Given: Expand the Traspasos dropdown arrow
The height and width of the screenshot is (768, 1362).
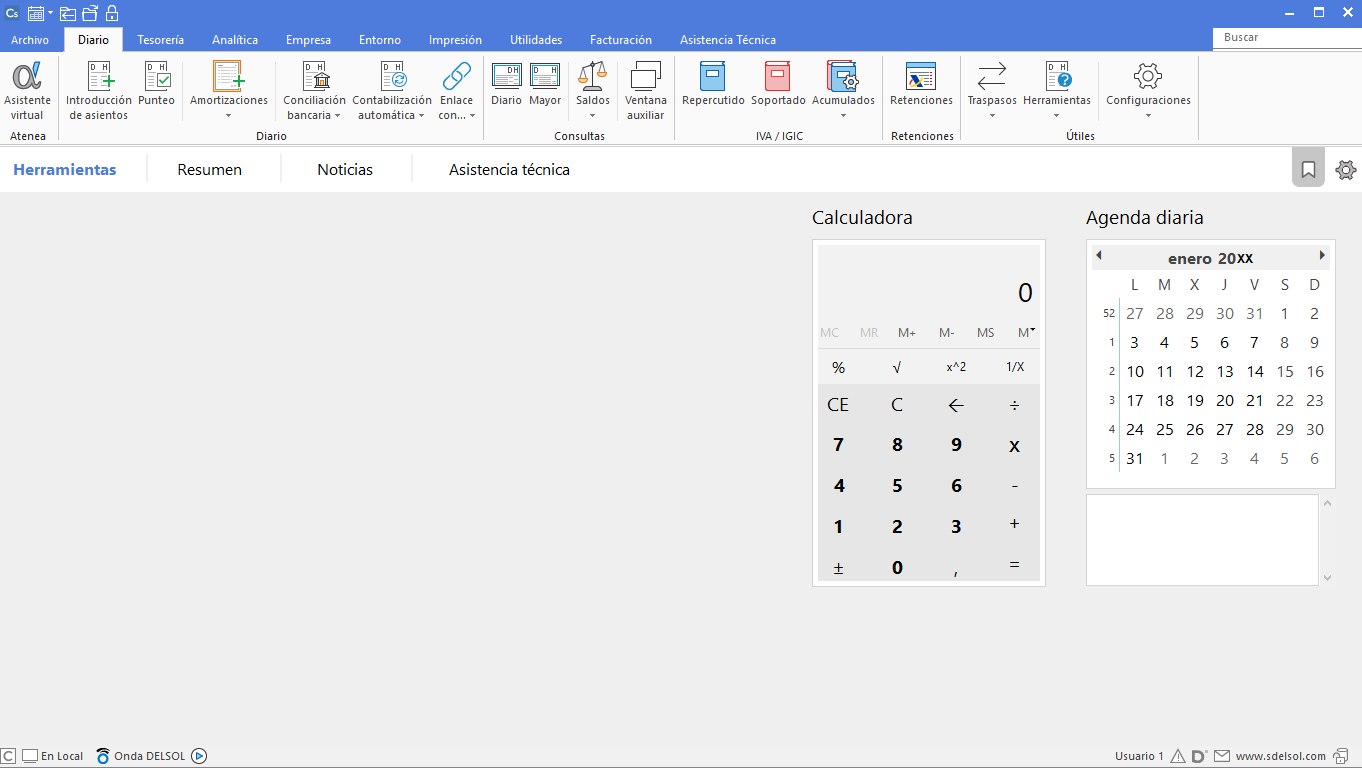Looking at the screenshot, I should click(992, 115).
